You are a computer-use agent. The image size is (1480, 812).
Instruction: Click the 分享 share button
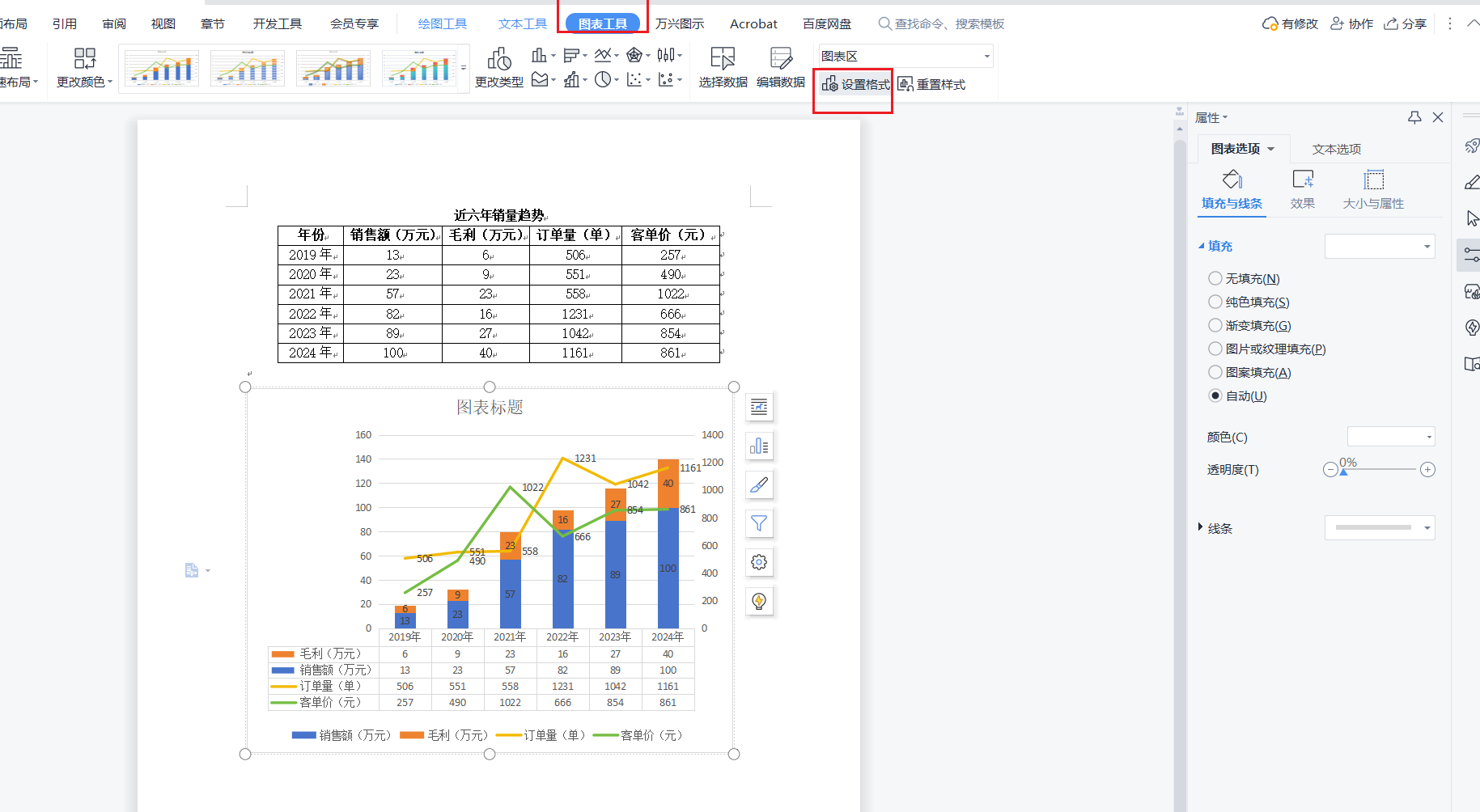[1406, 23]
